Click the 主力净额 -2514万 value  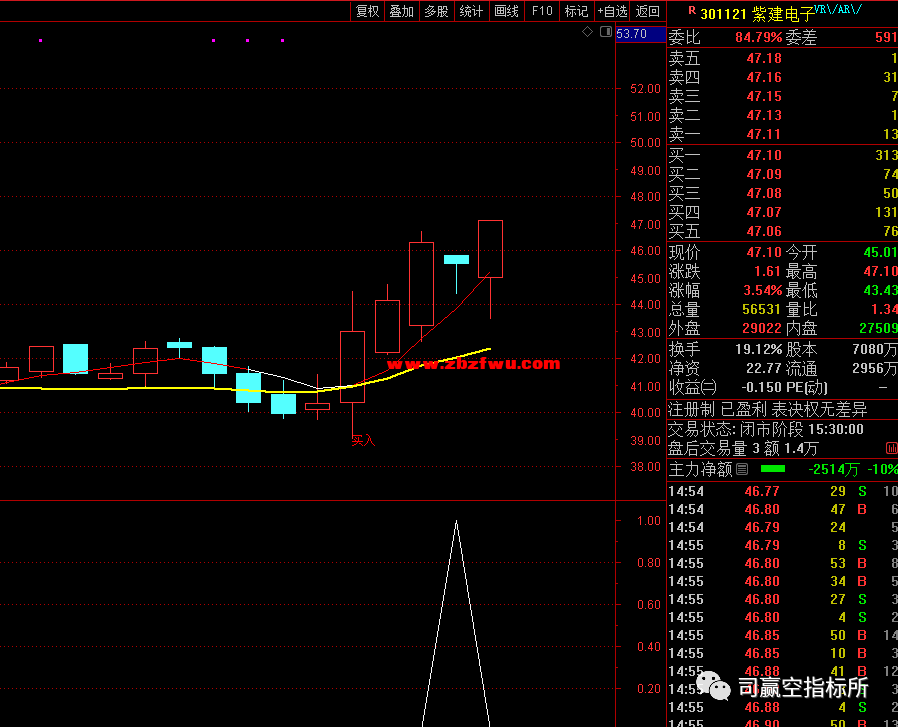pyautogui.click(x=834, y=470)
